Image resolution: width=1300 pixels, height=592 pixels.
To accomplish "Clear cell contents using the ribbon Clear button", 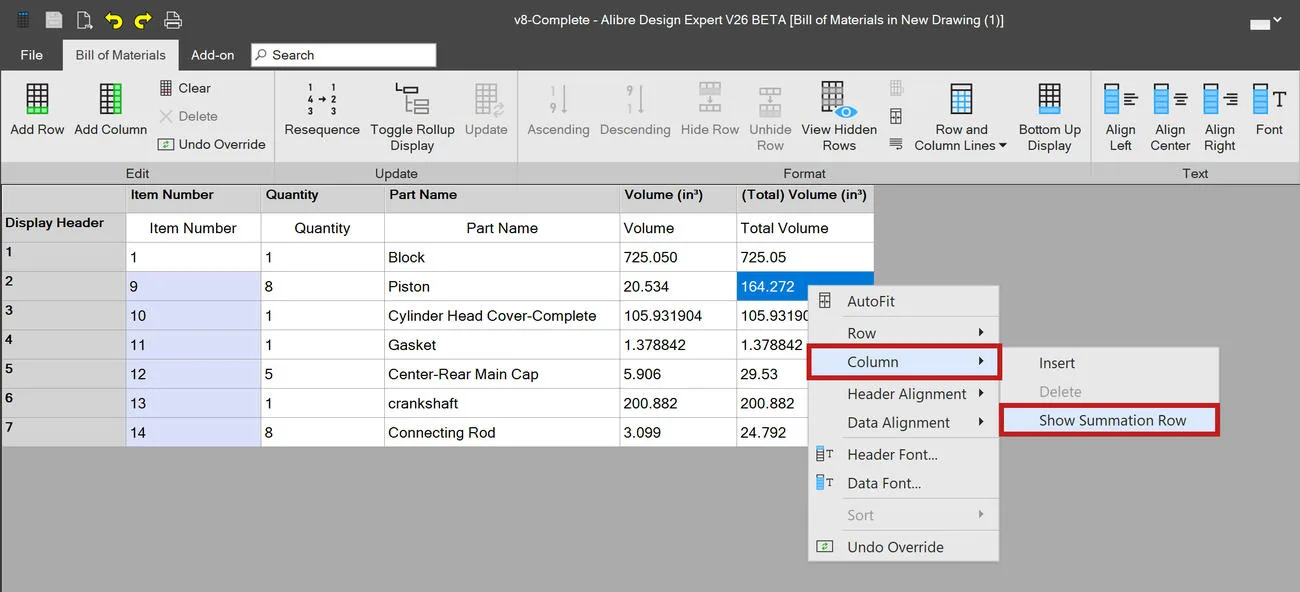I will 186,88.
